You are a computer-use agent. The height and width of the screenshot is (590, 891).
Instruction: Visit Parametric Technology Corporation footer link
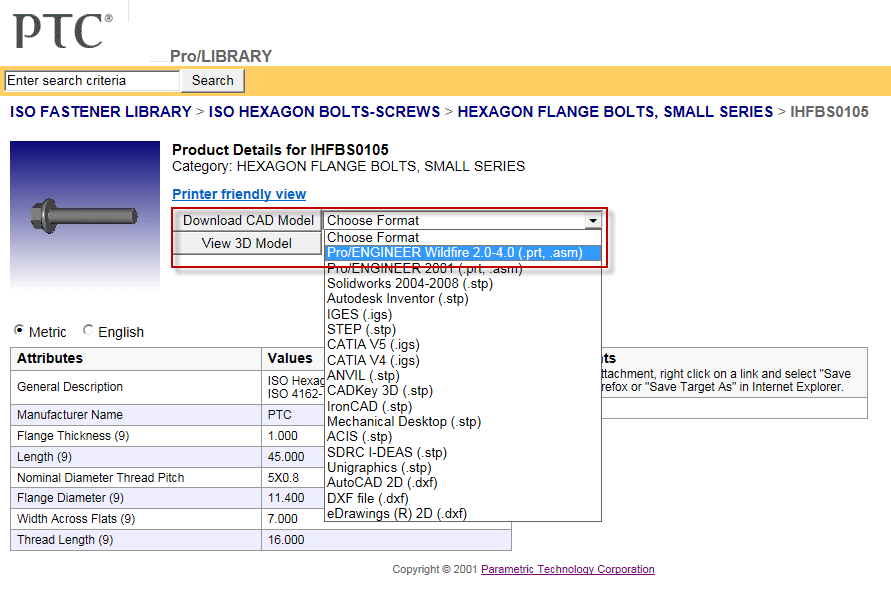567,569
